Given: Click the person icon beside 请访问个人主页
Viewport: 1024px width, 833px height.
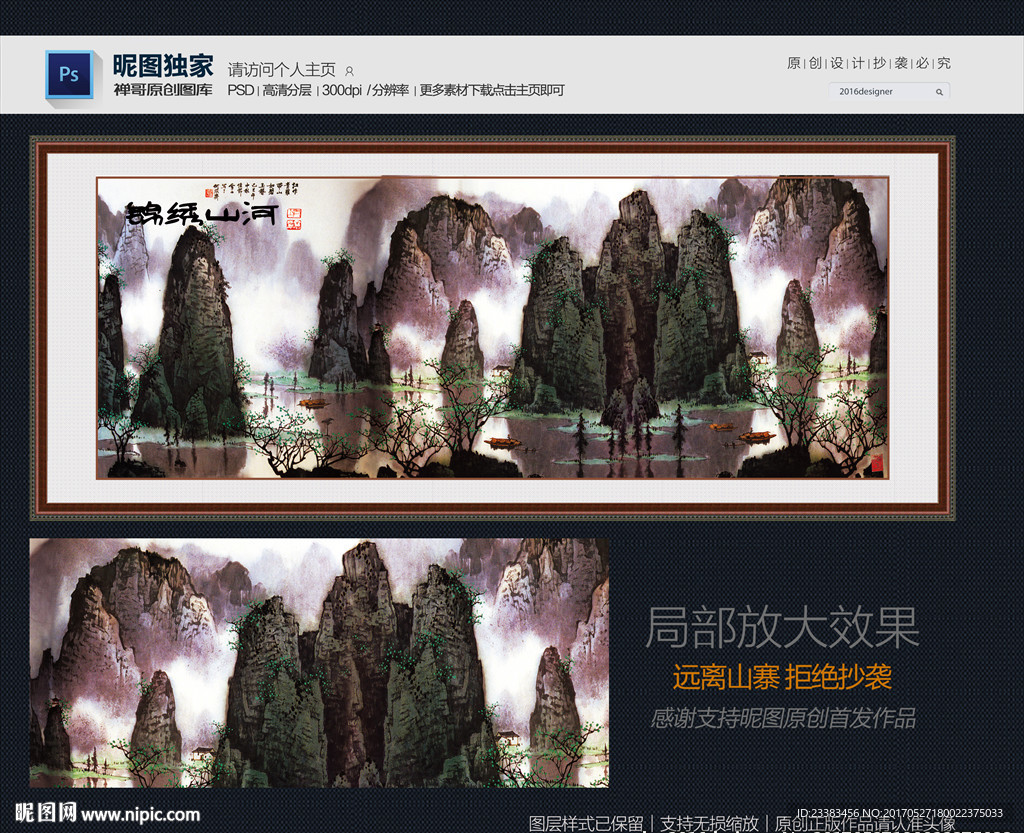Looking at the screenshot, I should point(349,71).
